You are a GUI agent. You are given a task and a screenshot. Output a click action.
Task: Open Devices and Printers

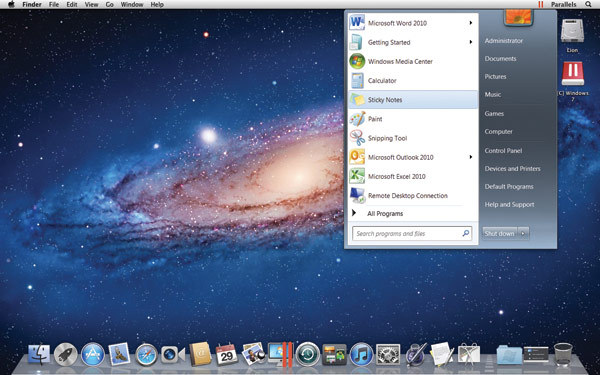pyautogui.click(x=512, y=169)
